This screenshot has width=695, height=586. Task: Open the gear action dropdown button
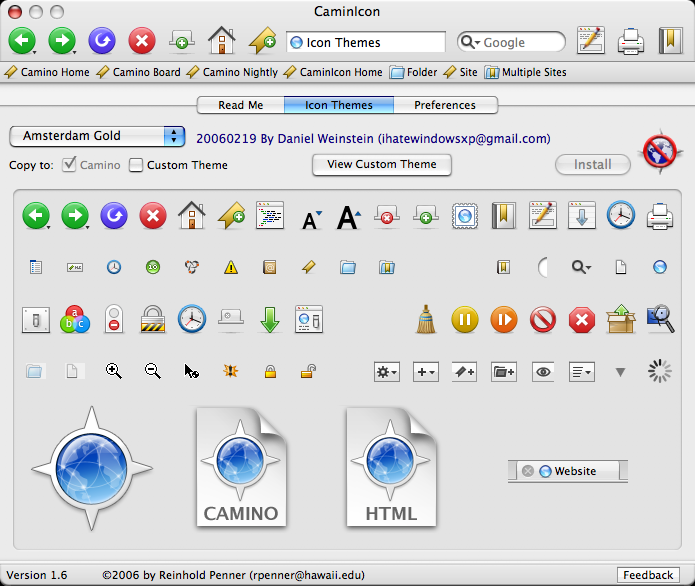point(387,372)
